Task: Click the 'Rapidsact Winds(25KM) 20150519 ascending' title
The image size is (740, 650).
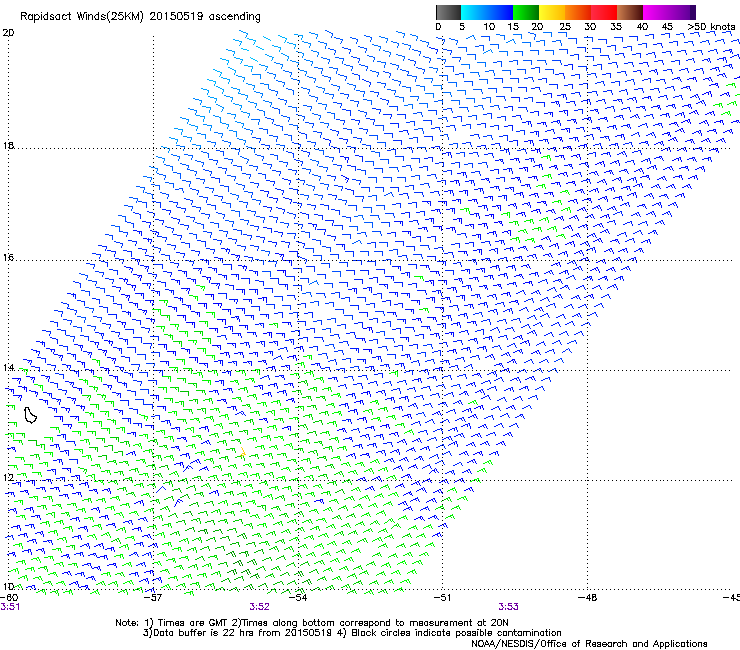Action: coord(140,17)
